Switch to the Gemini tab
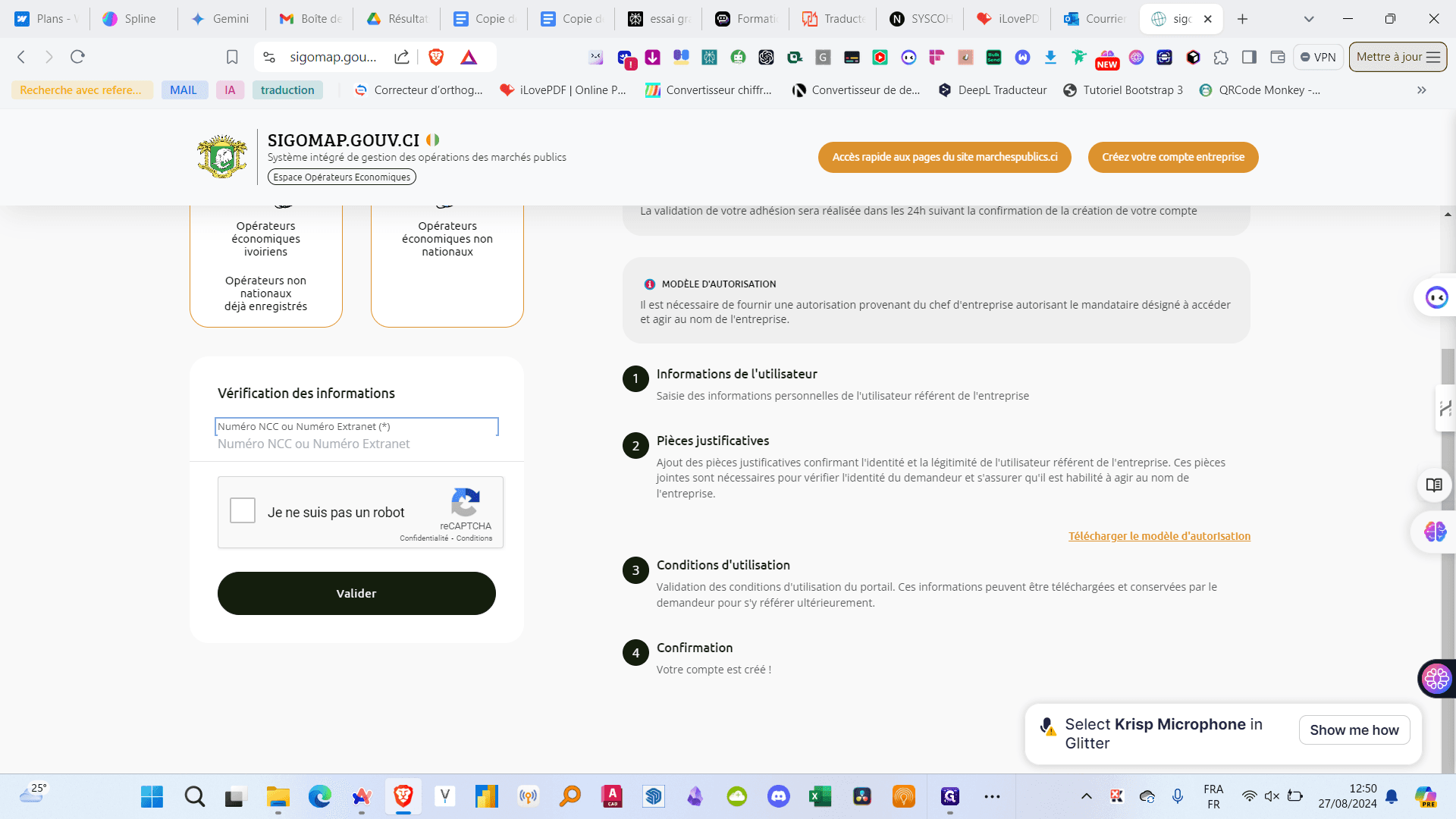Image resolution: width=1456 pixels, height=819 pixels. [x=221, y=19]
